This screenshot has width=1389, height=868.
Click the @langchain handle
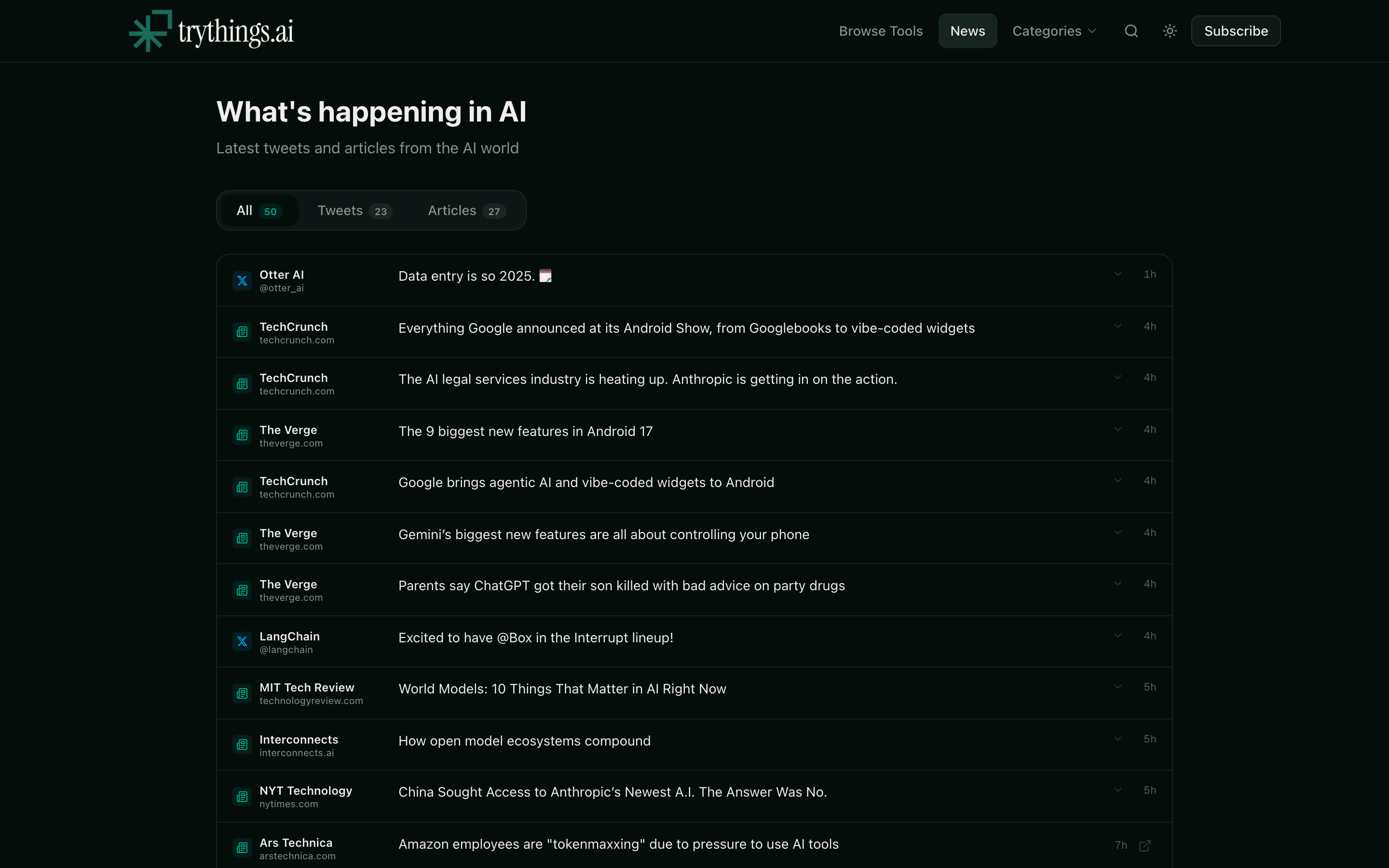286,650
